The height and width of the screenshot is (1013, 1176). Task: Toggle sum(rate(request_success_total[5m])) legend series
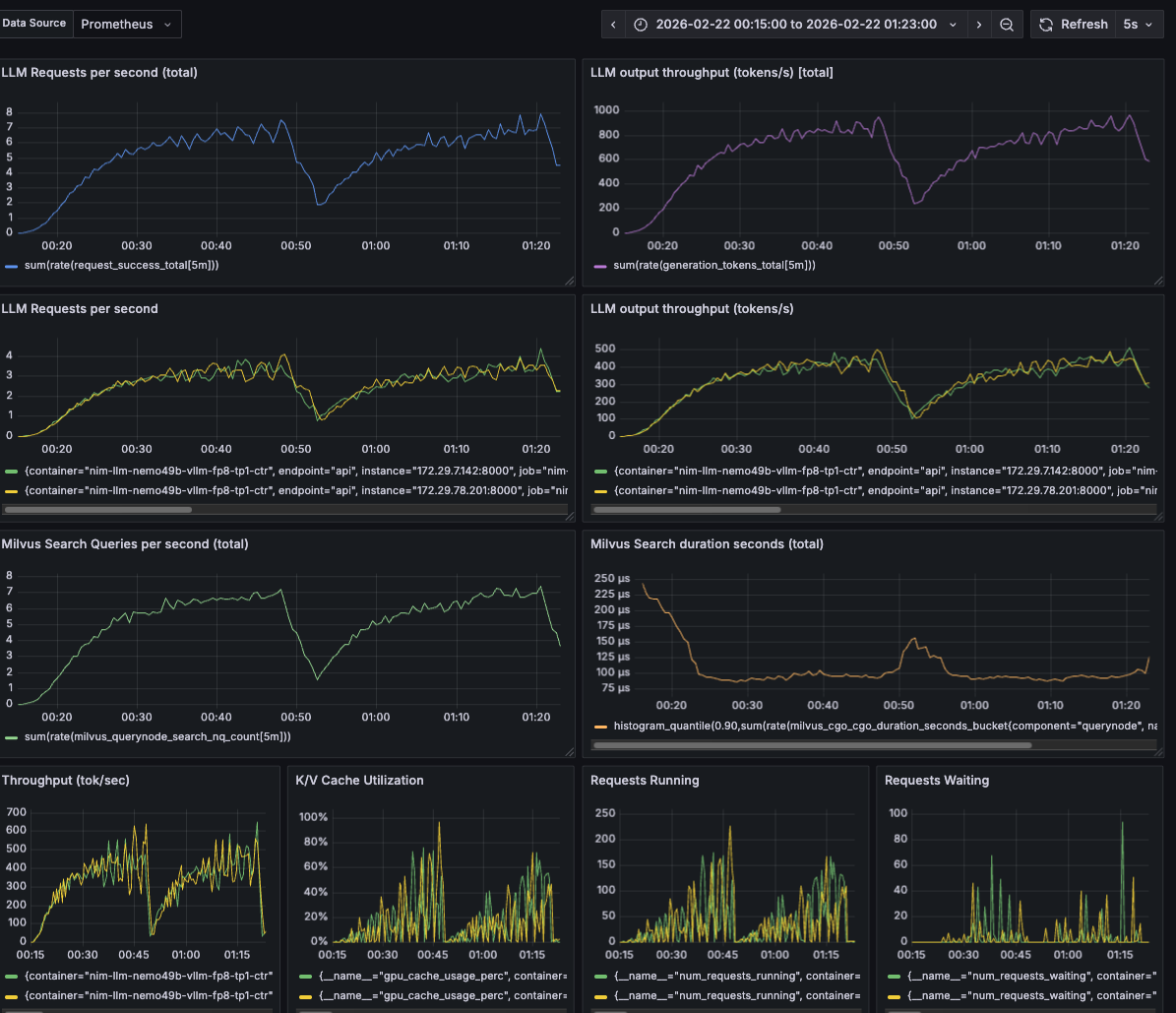pyautogui.click(x=121, y=265)
